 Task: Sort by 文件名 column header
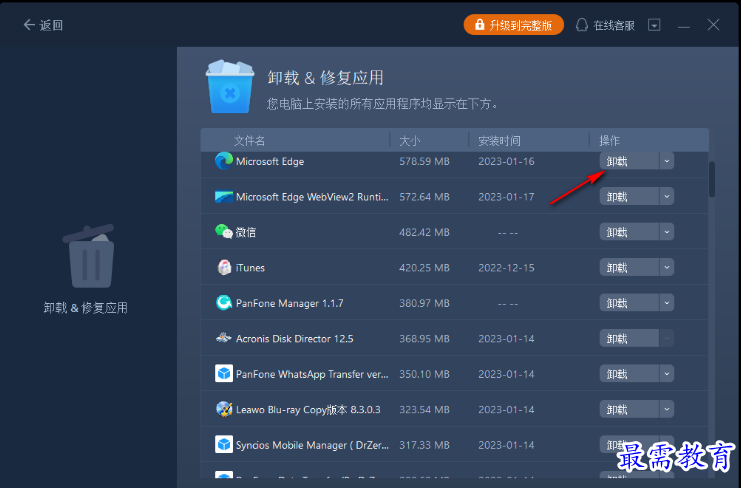pos(249,141)
